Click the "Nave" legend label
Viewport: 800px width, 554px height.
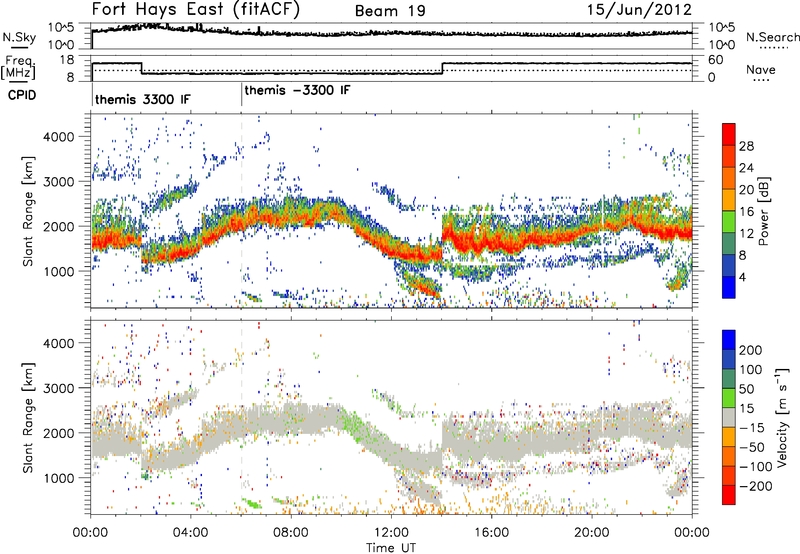point(760,70)
